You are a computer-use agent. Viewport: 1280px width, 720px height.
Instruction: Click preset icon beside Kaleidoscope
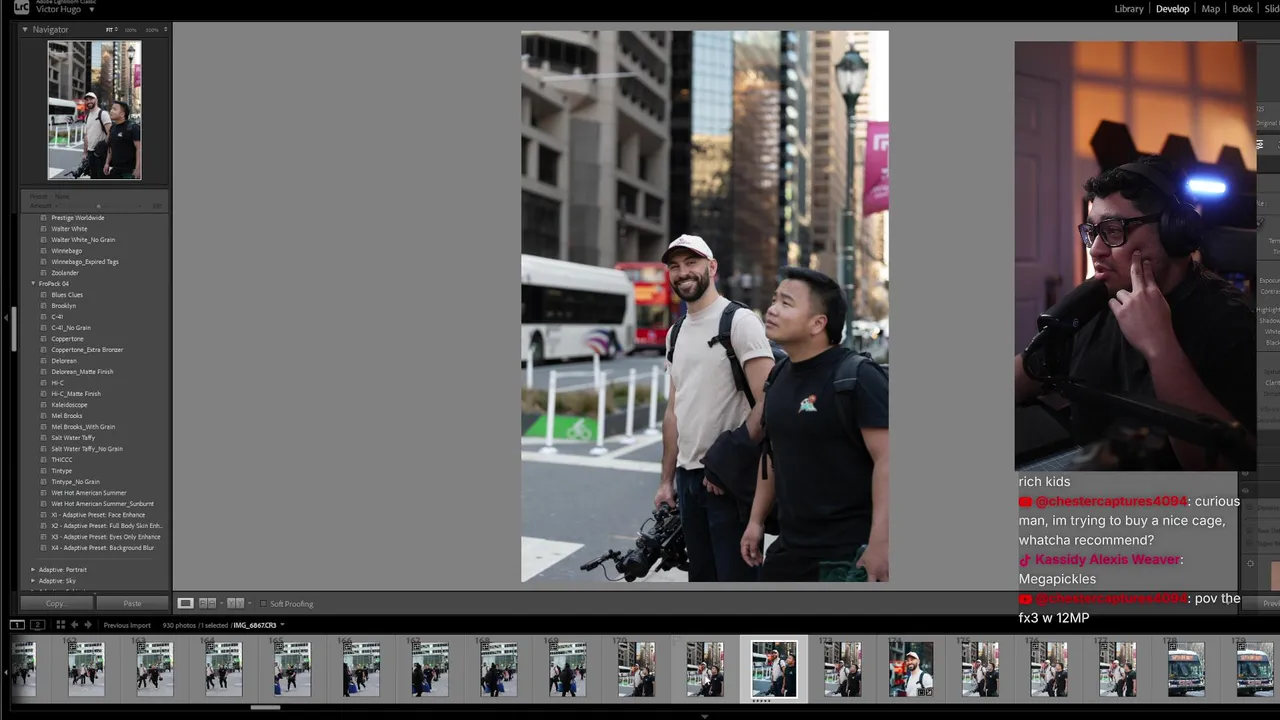tap(43, 405)
